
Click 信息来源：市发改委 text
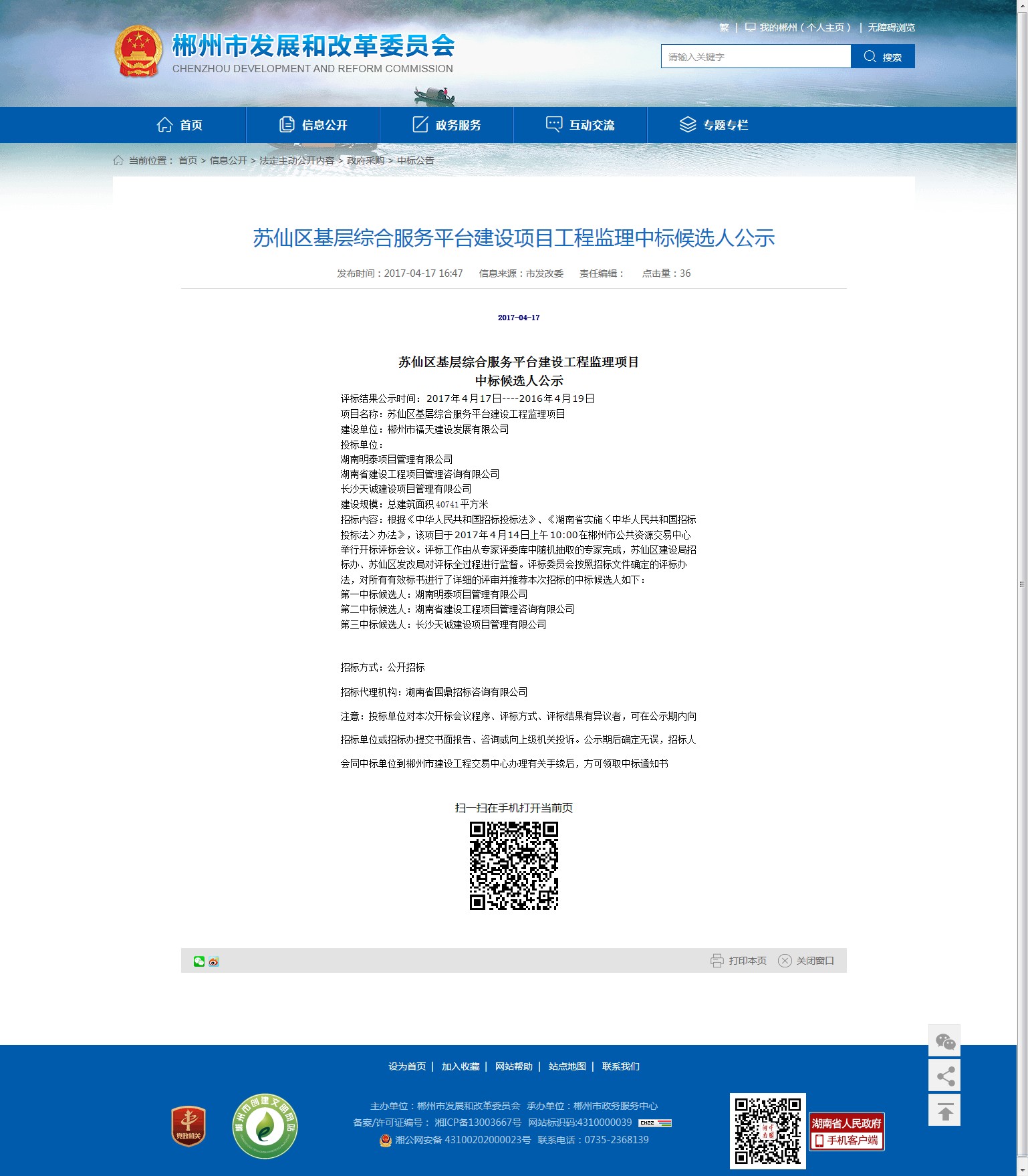point(521,273)
